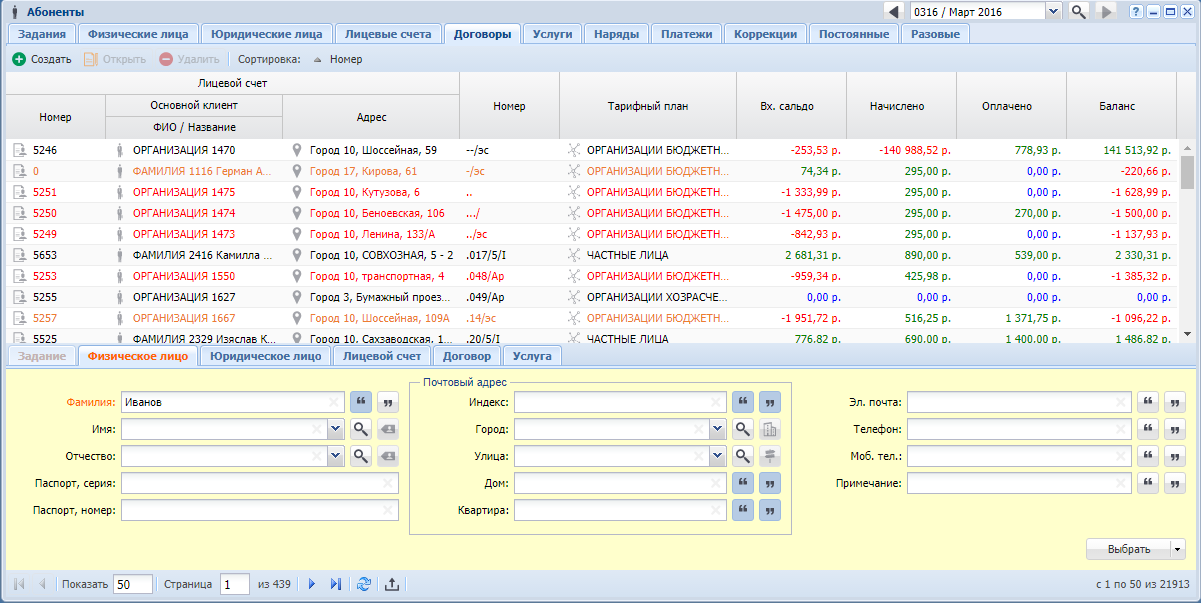
Task: Click the table scrollbar down arrow
Action: 1187,333
